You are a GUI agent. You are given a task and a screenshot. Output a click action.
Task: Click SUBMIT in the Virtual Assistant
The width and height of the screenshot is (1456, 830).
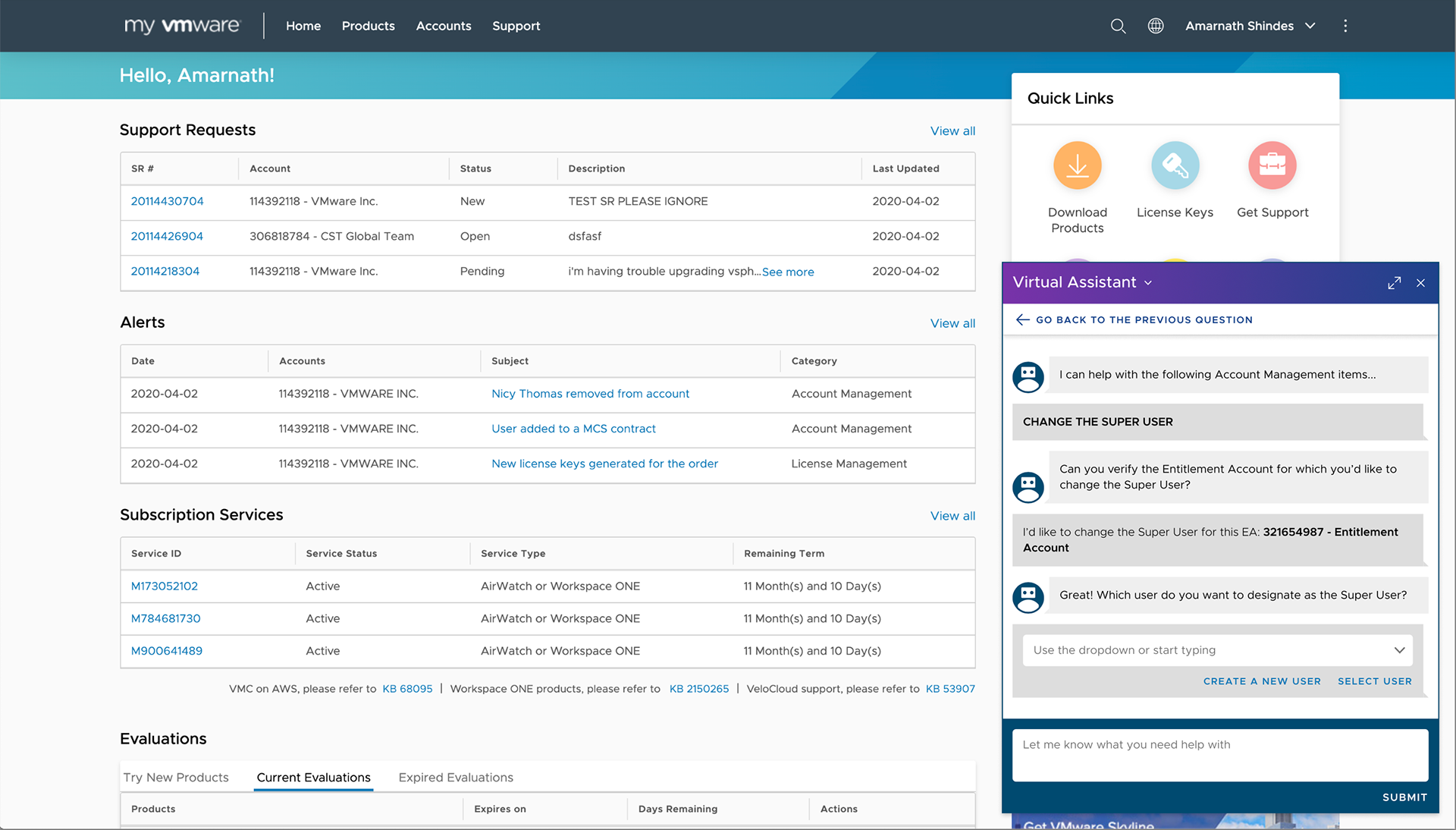pyautogui.click(x=1404, y=797)
